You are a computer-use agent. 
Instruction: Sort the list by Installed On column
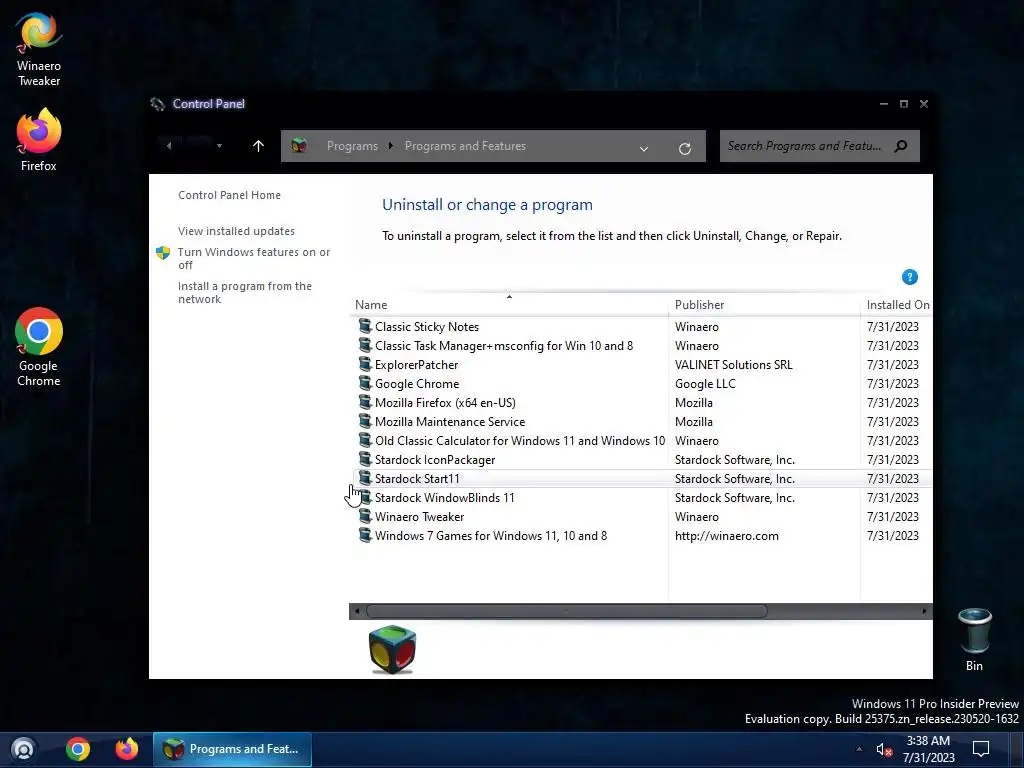coord(897,304)
